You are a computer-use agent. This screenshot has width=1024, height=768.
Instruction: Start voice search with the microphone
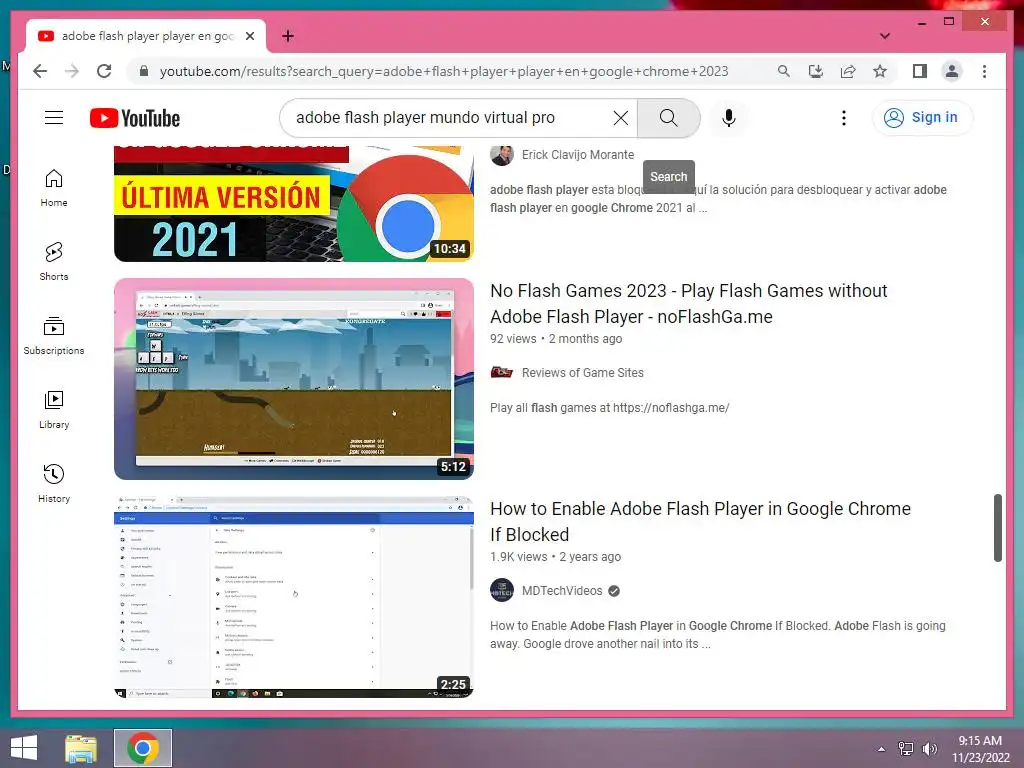click(x=729, y=118)
